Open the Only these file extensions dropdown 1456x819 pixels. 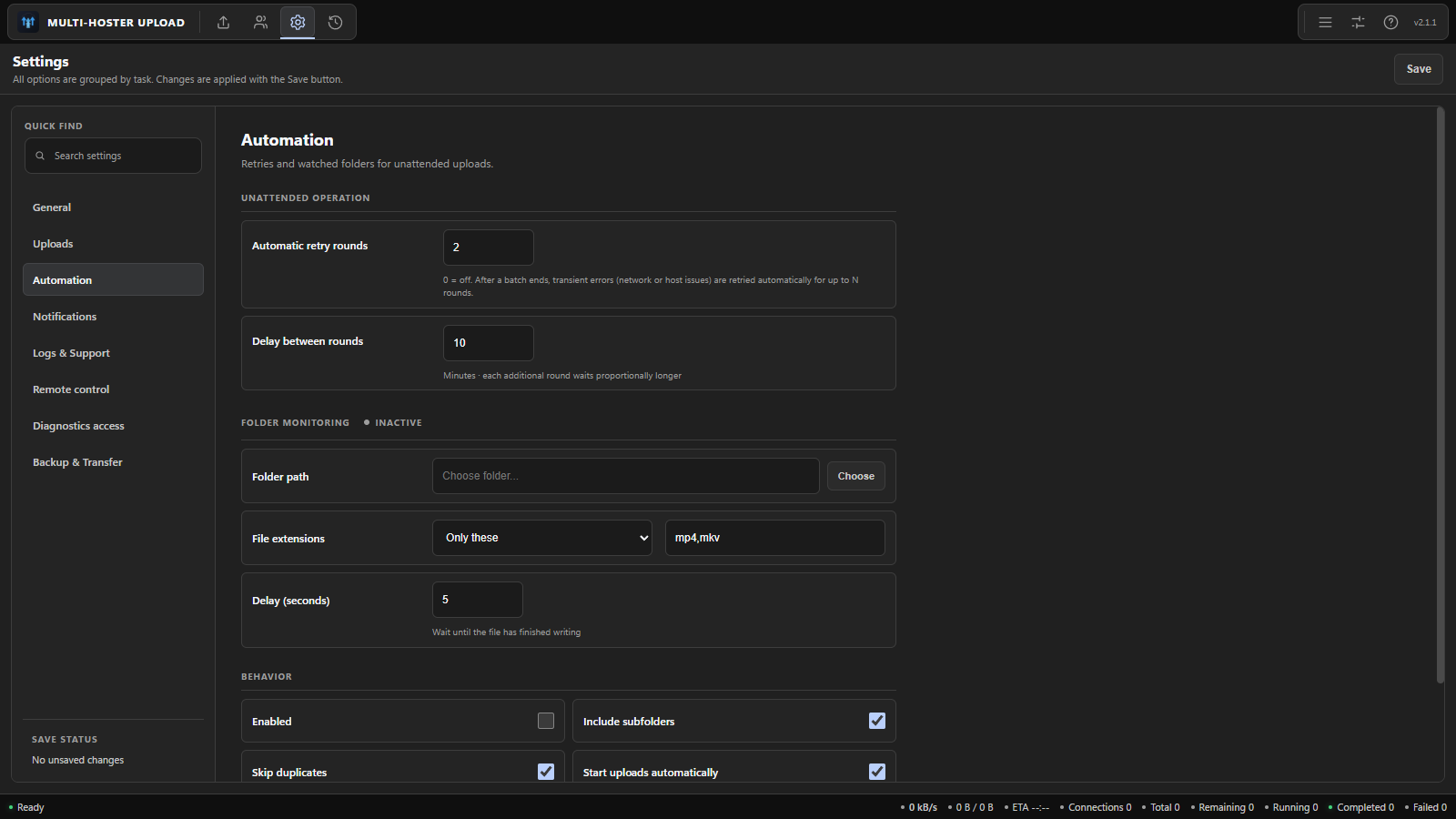pos(542,538)
